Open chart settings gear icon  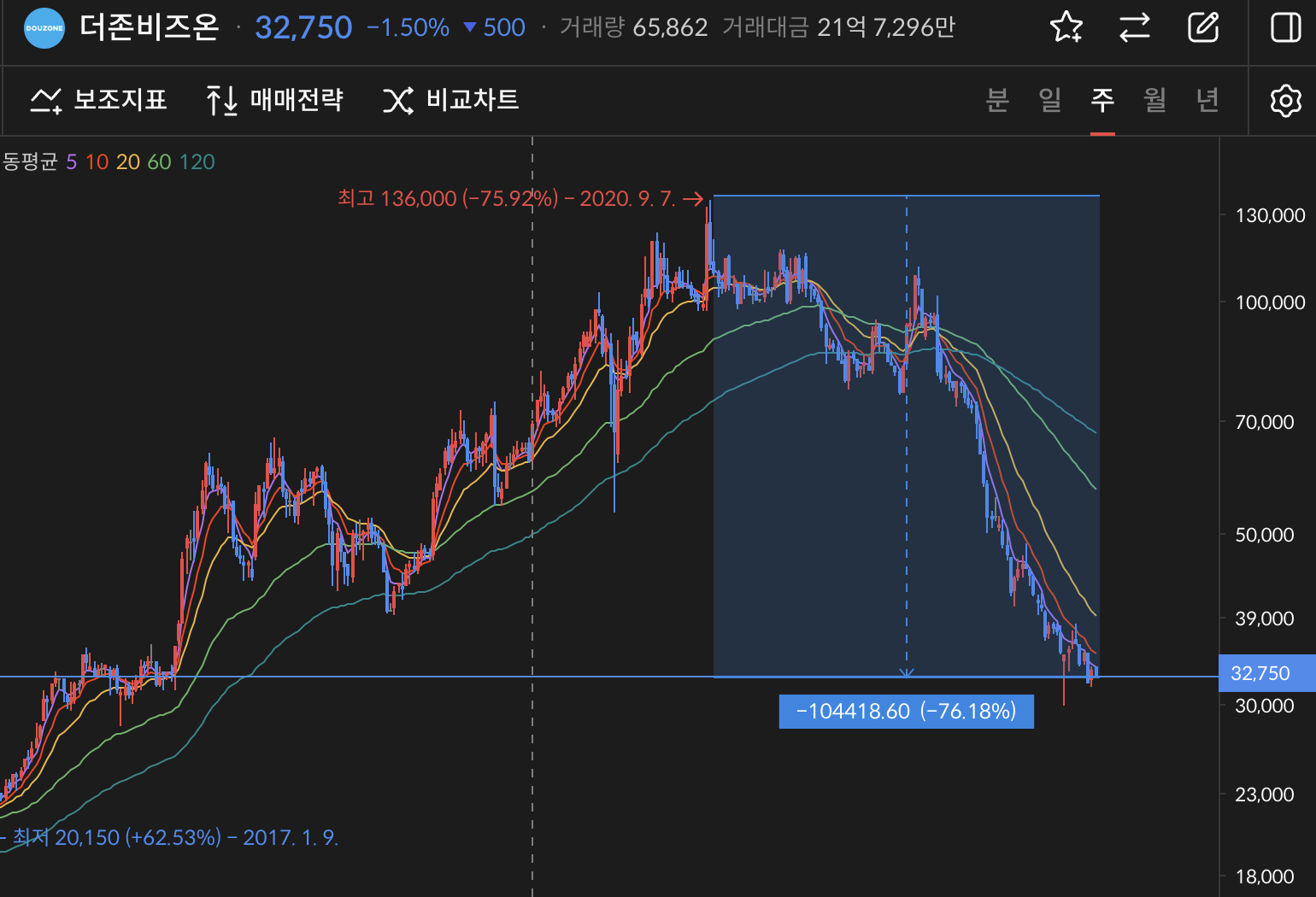(x=1285, y=101)
